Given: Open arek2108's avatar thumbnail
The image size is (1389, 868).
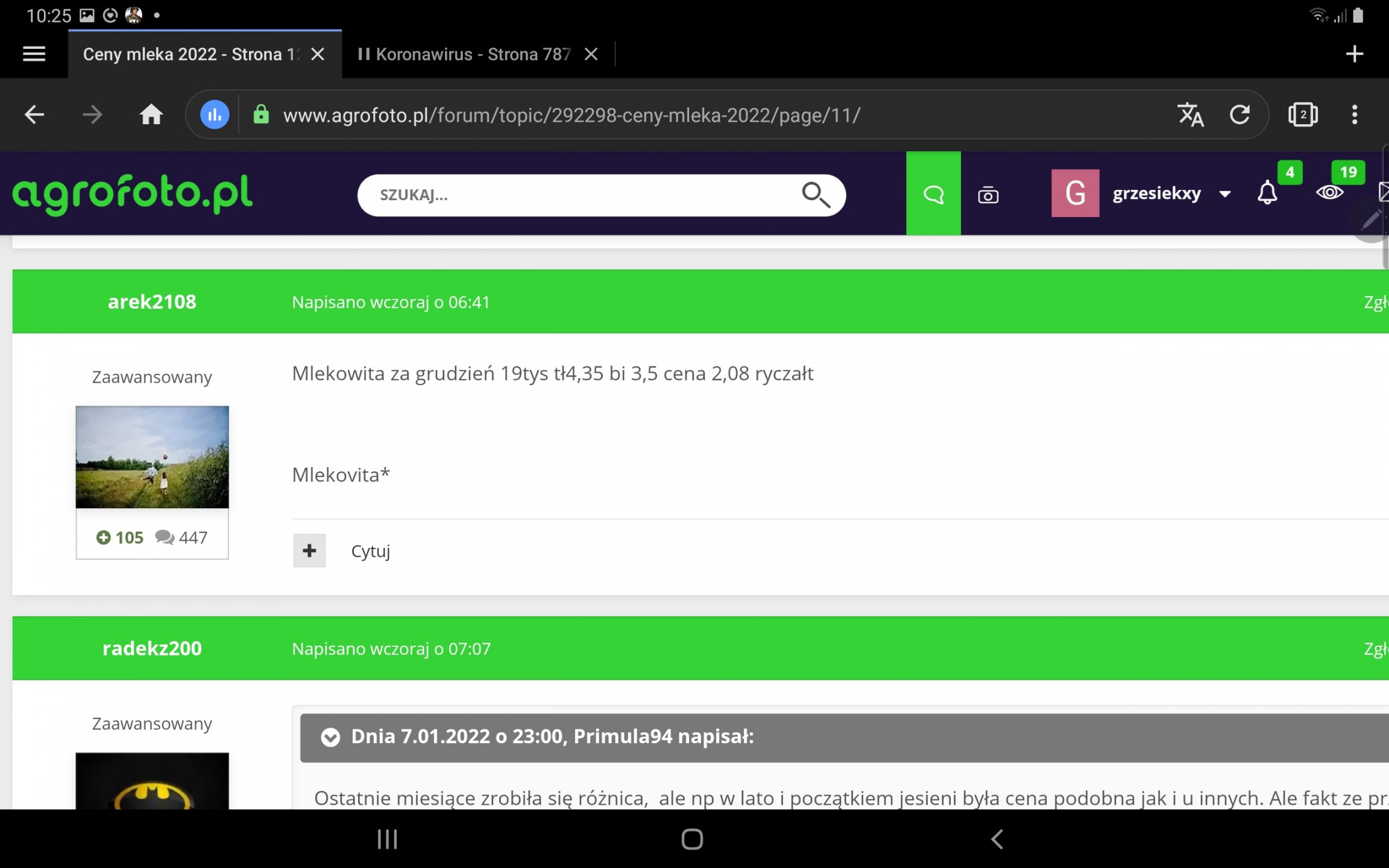Looking at the screenshot, I should pyautogui.click(x=152, y=457).
